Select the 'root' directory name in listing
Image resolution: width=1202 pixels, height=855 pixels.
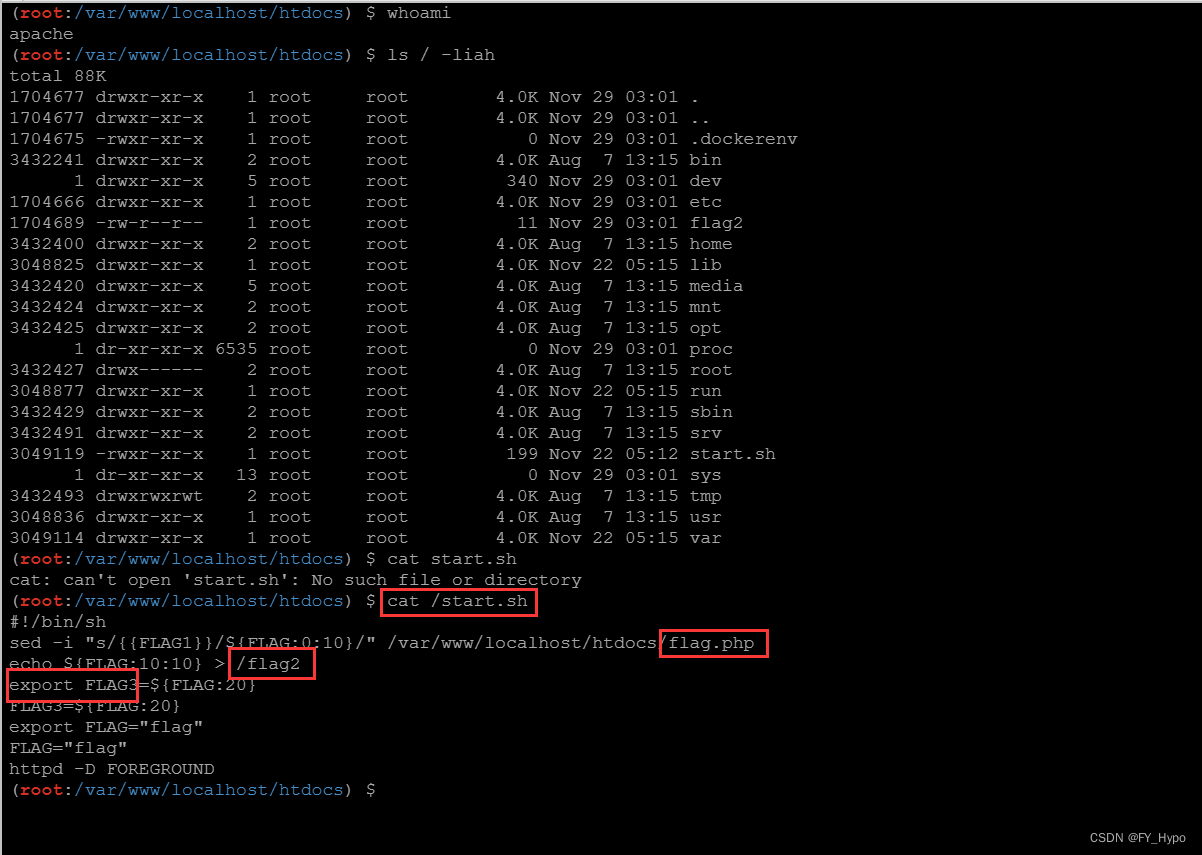[x=710, y=370]
